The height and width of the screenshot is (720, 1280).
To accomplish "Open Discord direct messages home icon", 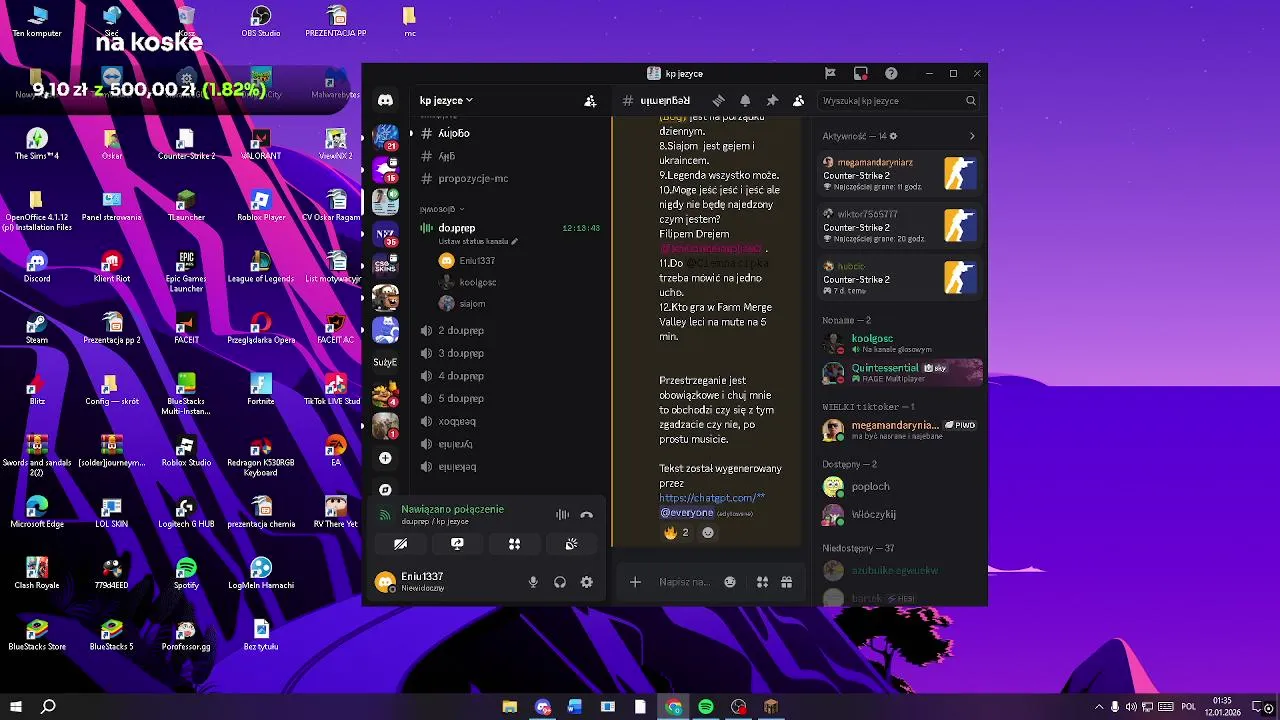I will point(385,100).
